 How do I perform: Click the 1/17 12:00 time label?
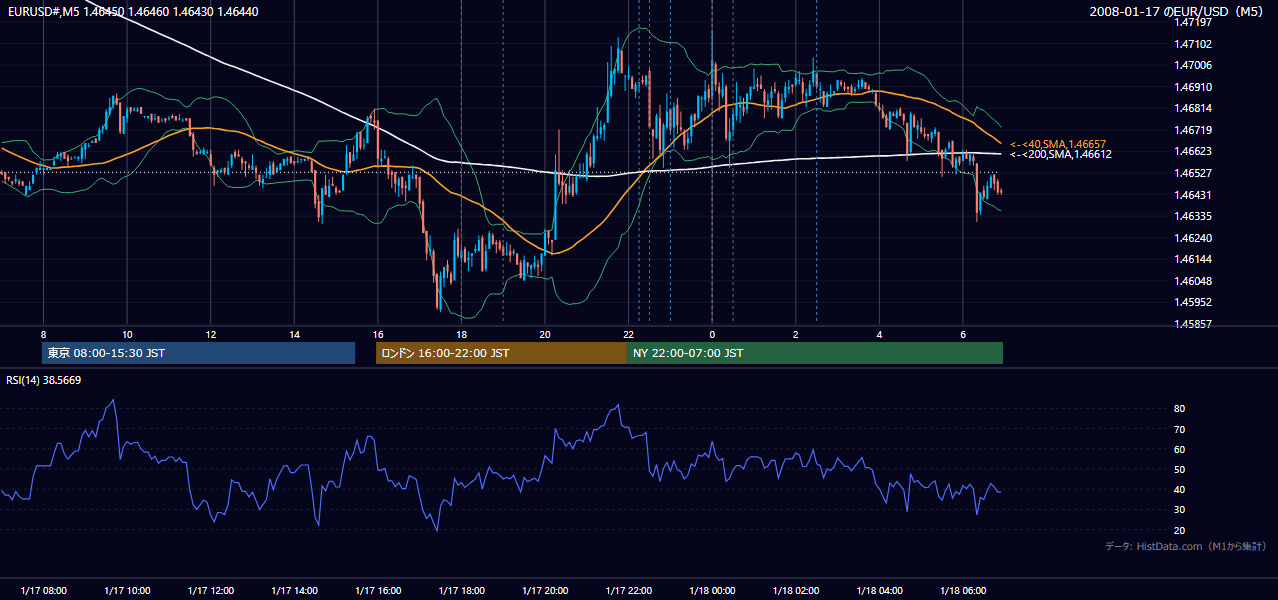coord(210,590)
